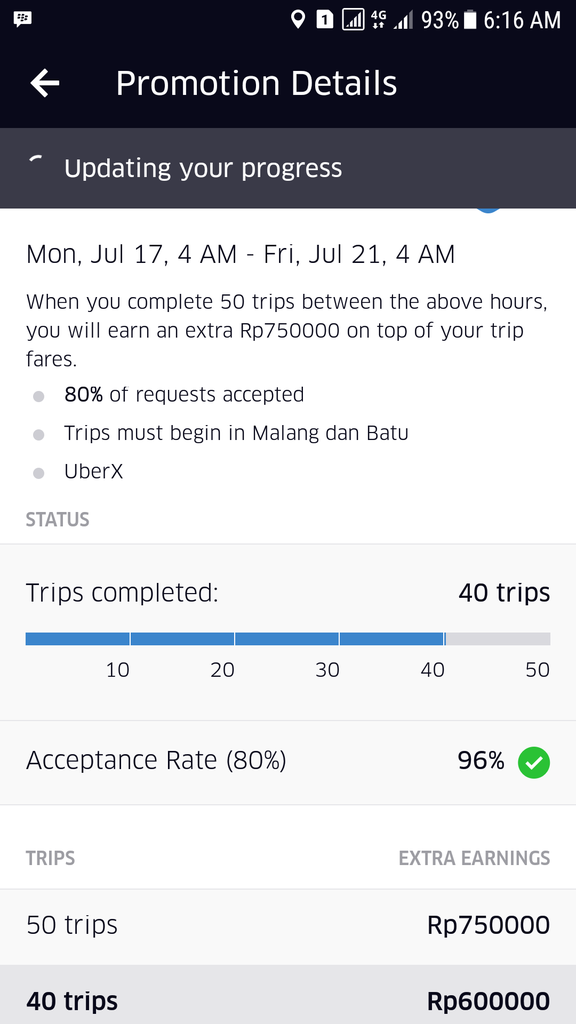Tap the green acceptance rate checkmark
Viewport: 576px width, 1024px height.
(x=534, y=762)
